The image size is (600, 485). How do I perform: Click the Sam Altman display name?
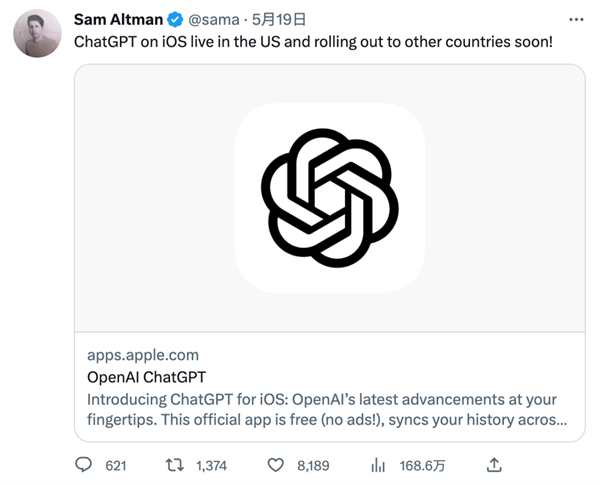(118, 20)
